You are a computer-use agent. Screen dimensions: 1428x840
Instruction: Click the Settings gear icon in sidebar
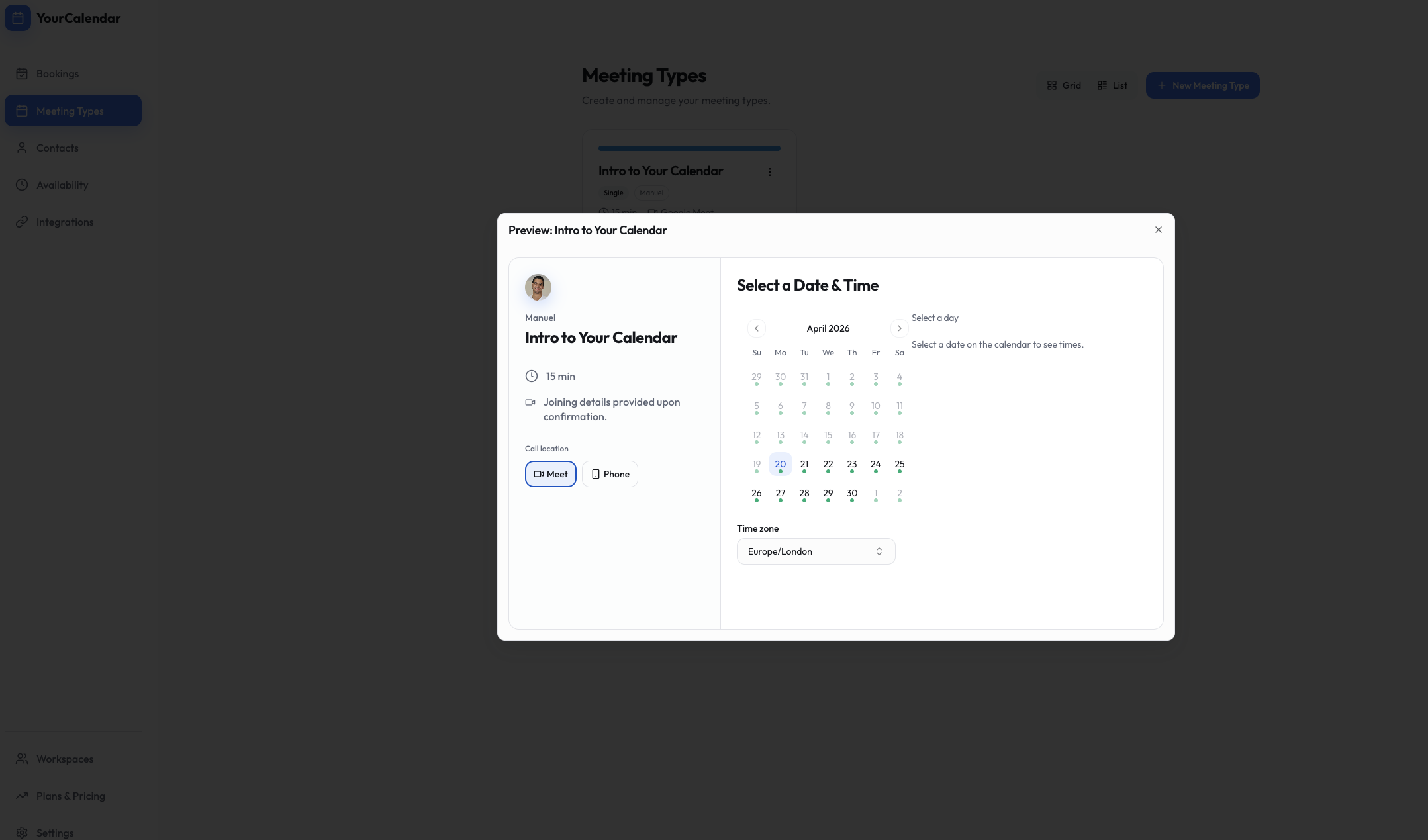coord(22,833)
